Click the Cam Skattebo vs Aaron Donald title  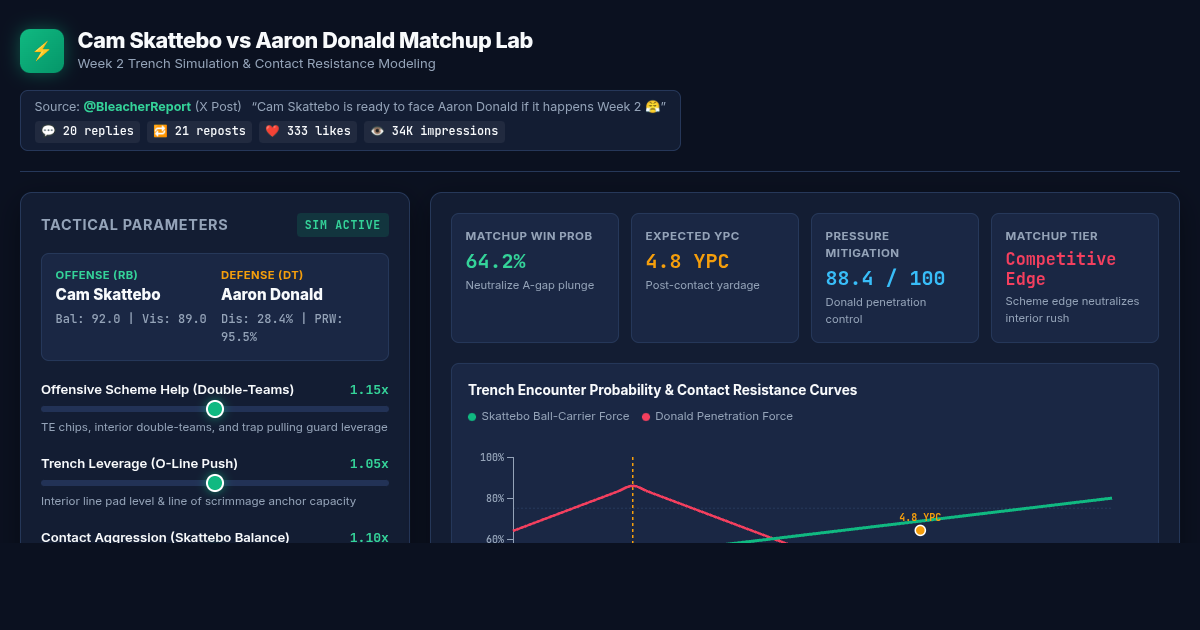[305, 41]
